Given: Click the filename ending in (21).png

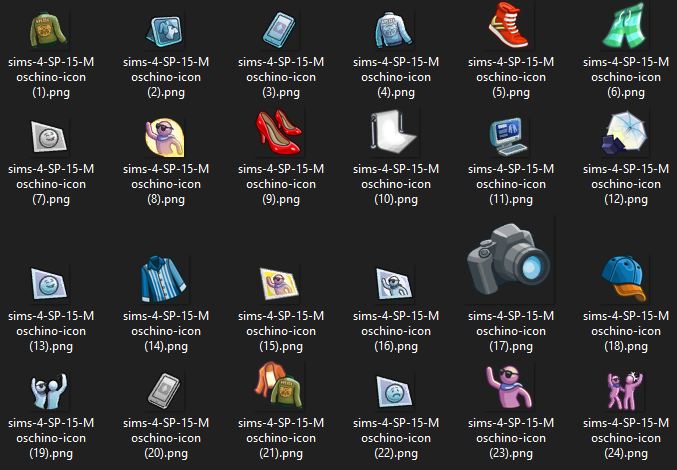Looking at the screenshot, I should tap(281, 438).
